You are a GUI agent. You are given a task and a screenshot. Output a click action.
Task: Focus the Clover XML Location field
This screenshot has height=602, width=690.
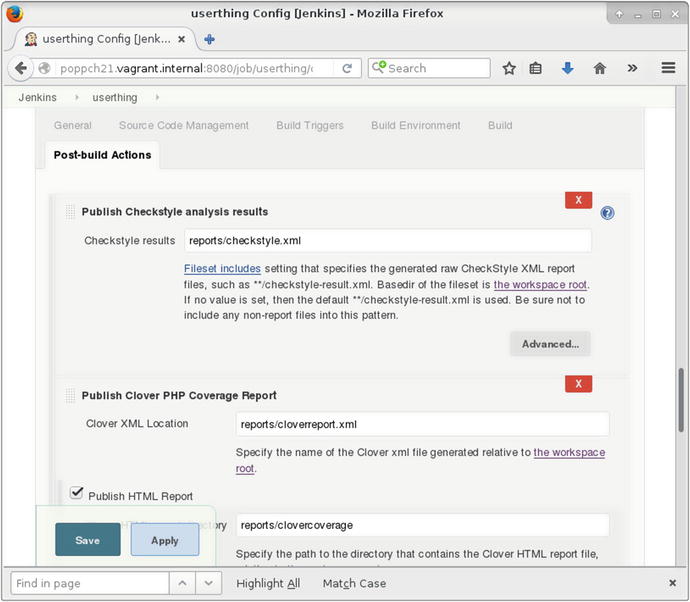pyautogui.click(x=422, y=424)
